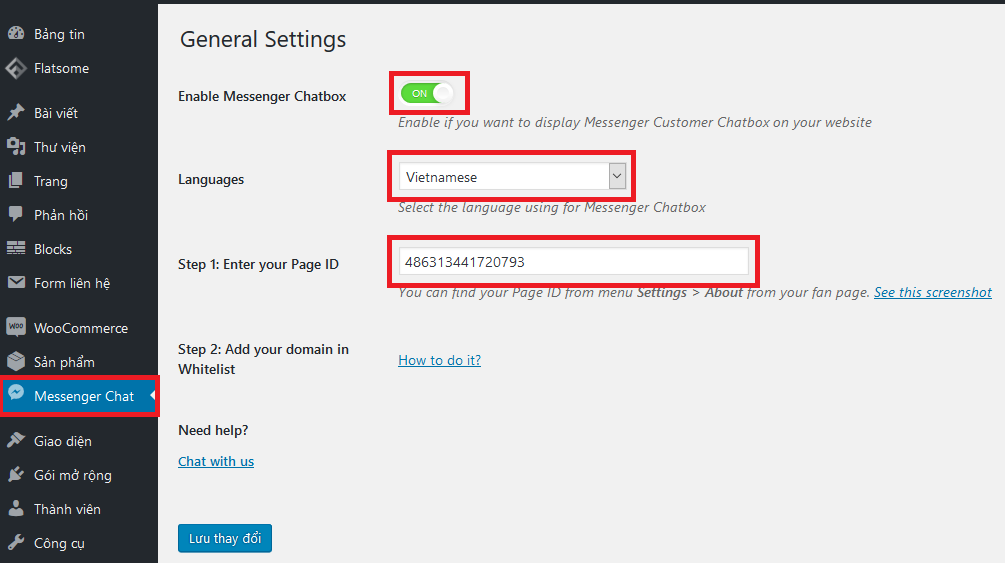
Task: Click the Công cụ wrench icon
Action: [16, 542]
